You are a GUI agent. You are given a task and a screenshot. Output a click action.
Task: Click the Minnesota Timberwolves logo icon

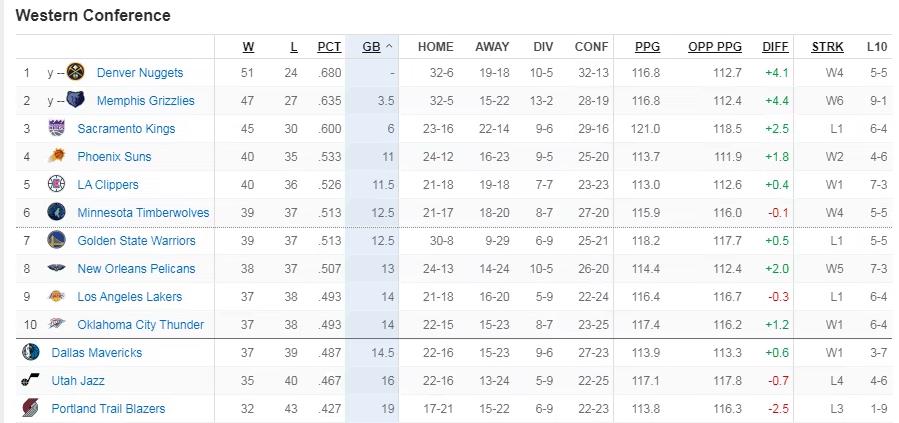point(56,212)
